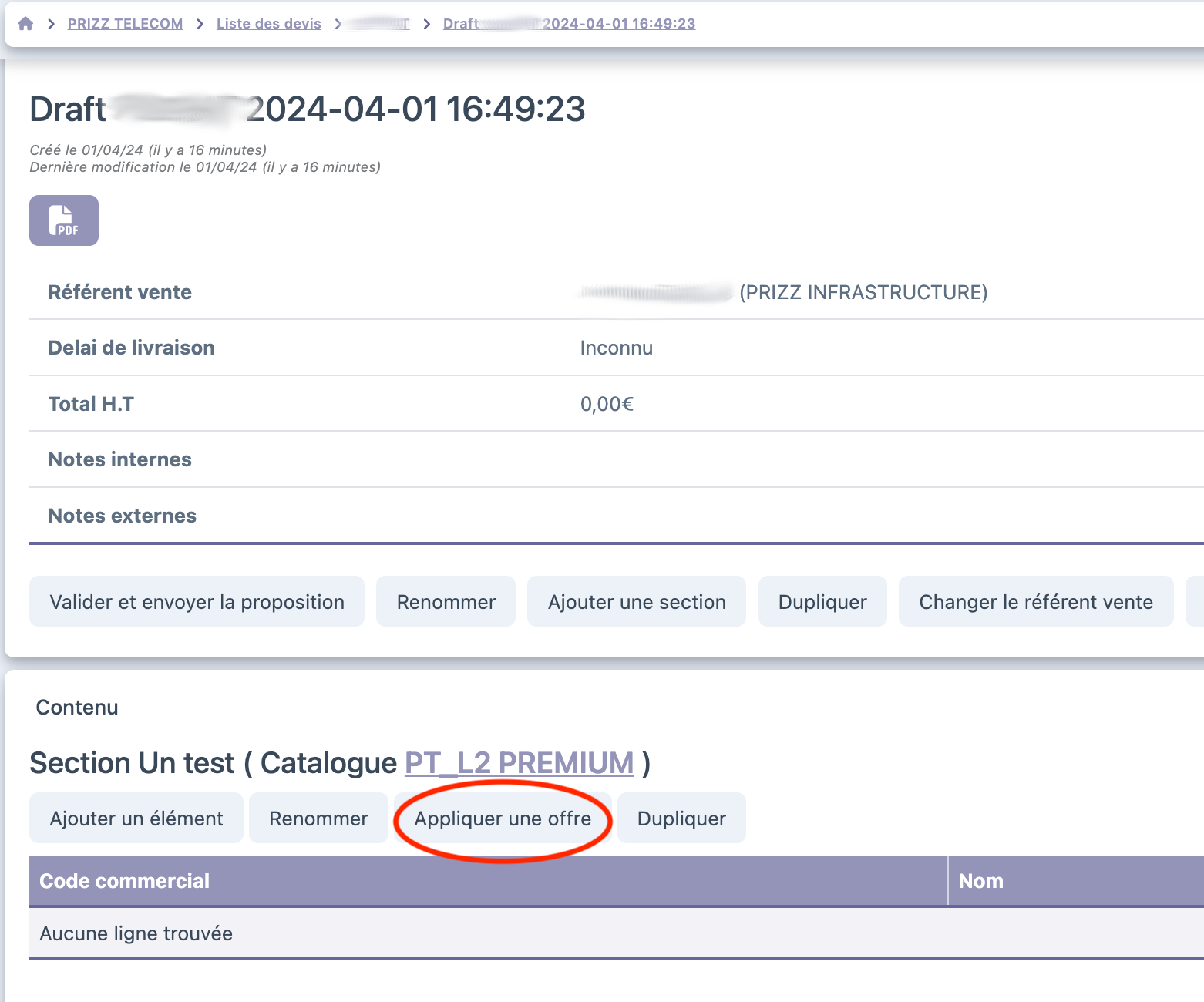Click the circled Appliquer une offre button
Image resolution: width=1204 pixels, height=1002 pixels.
[x=503, y=819]
